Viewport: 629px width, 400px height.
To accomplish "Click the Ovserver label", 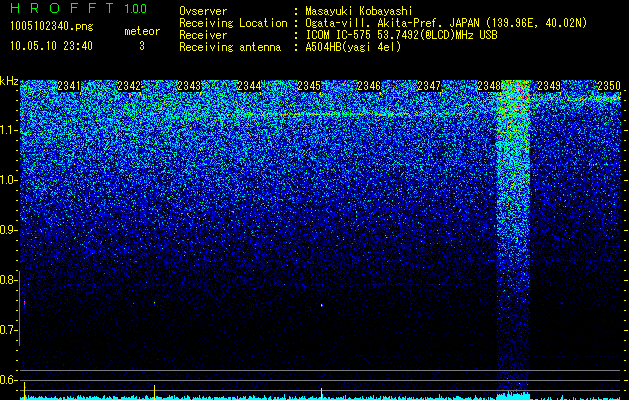I will pyautogui.click(x=203, y=11).
